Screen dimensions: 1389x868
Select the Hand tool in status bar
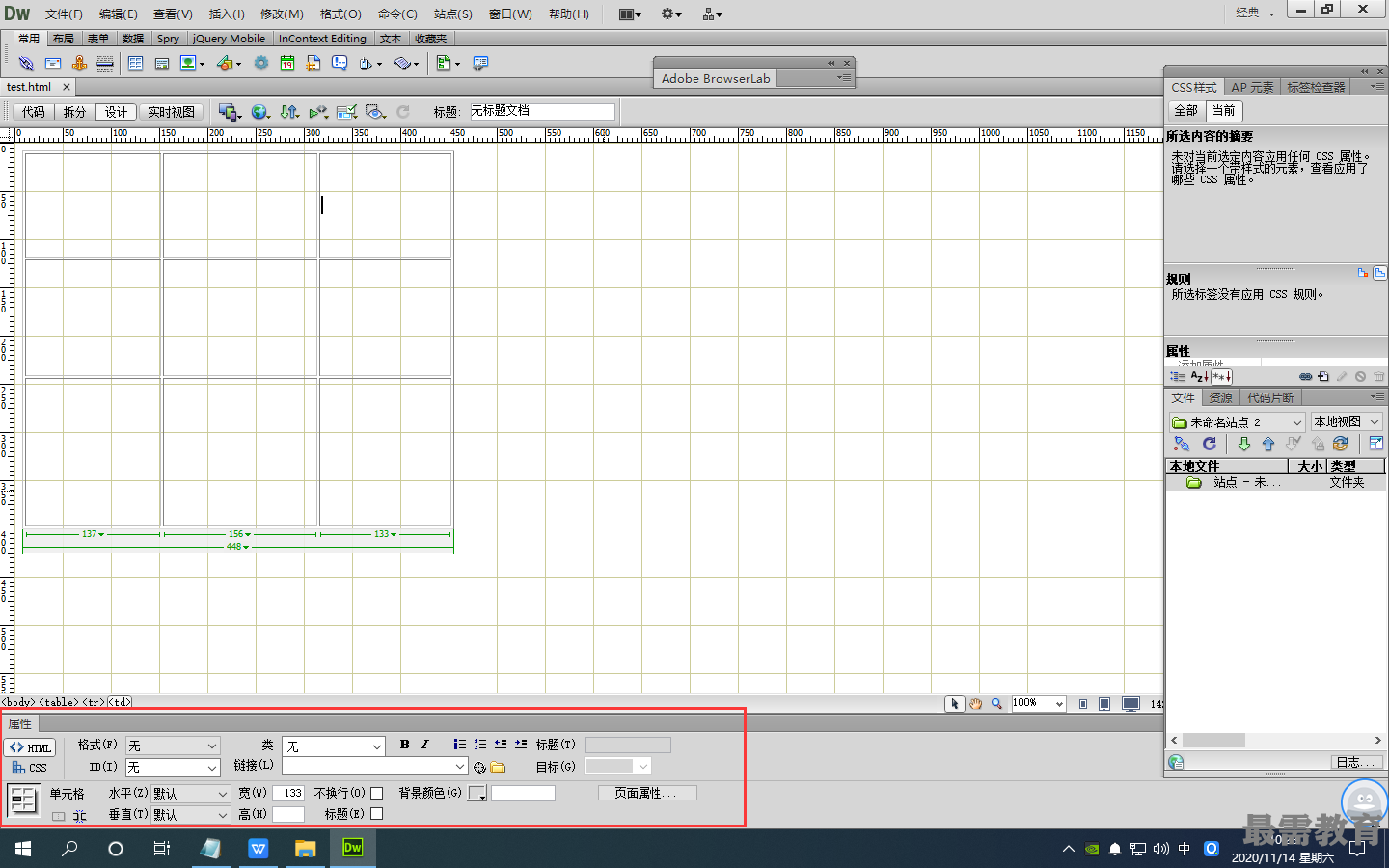(x=975, y=704)
